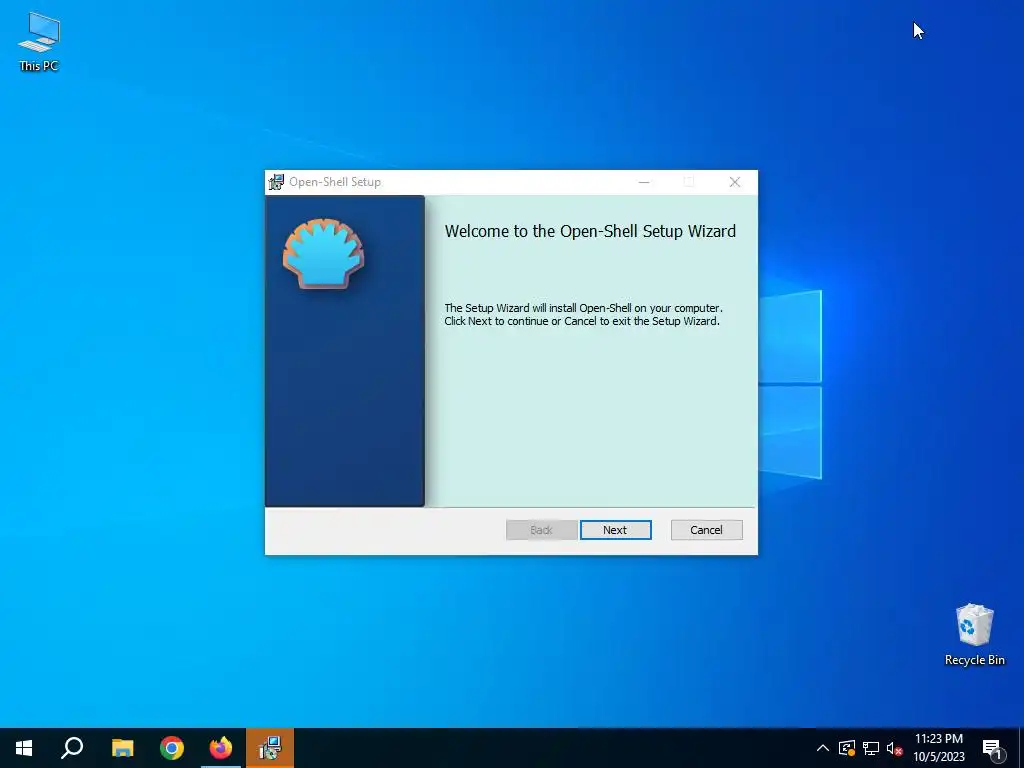1024x768 pixels.
Task: Show hidden system tray icons
Action: pyautogui.click(x=823, y=748)
